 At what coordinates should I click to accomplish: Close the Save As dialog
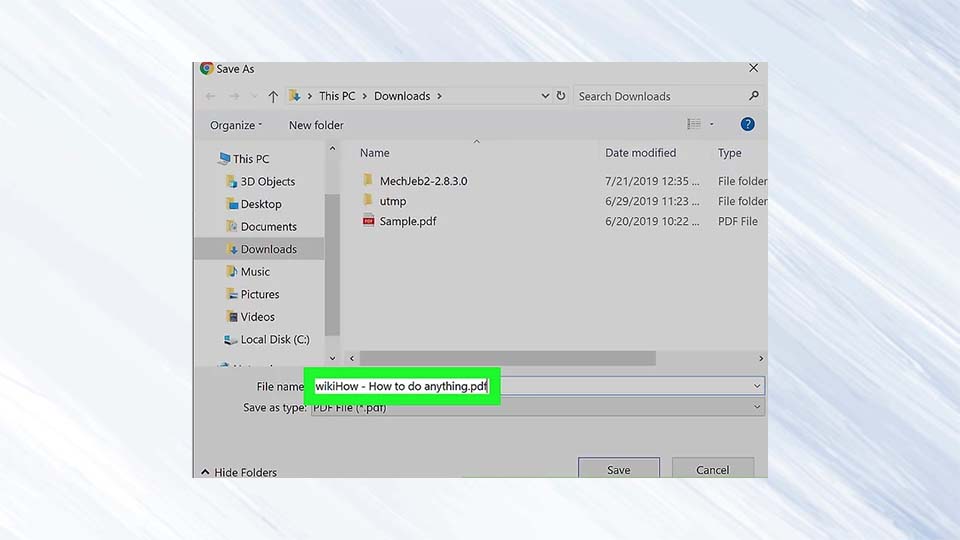[754, 68]
